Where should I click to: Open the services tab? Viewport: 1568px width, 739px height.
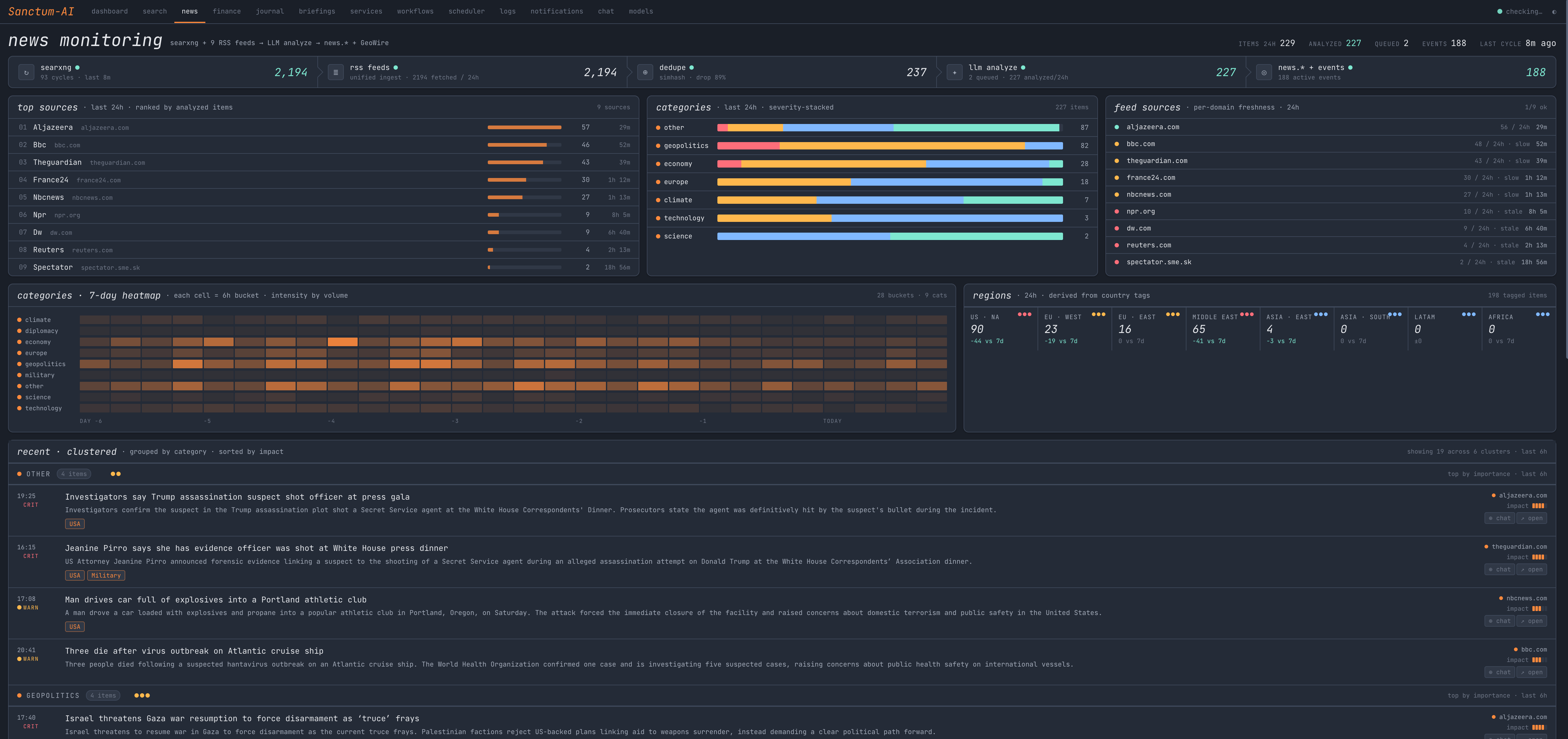click(366, 12)
